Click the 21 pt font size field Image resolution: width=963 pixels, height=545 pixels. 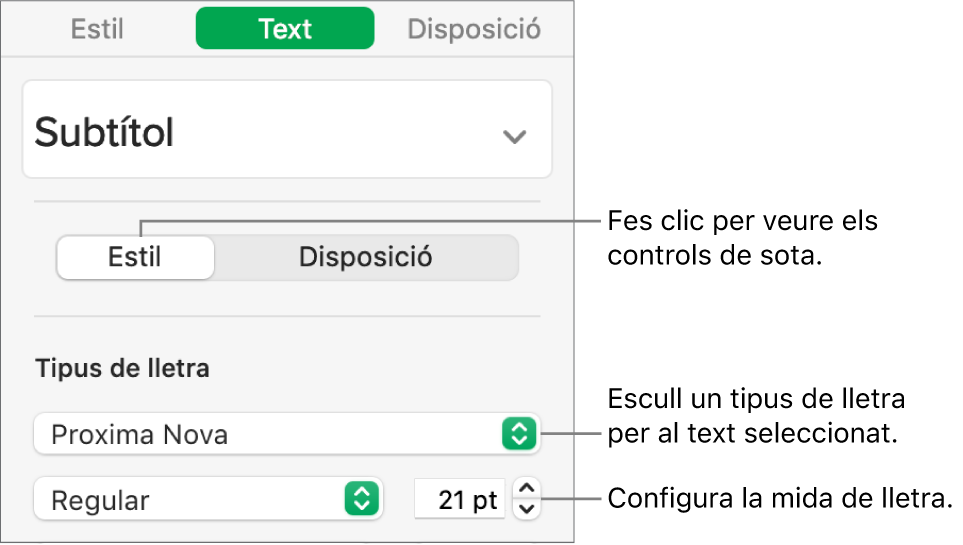tap(459, 498)
